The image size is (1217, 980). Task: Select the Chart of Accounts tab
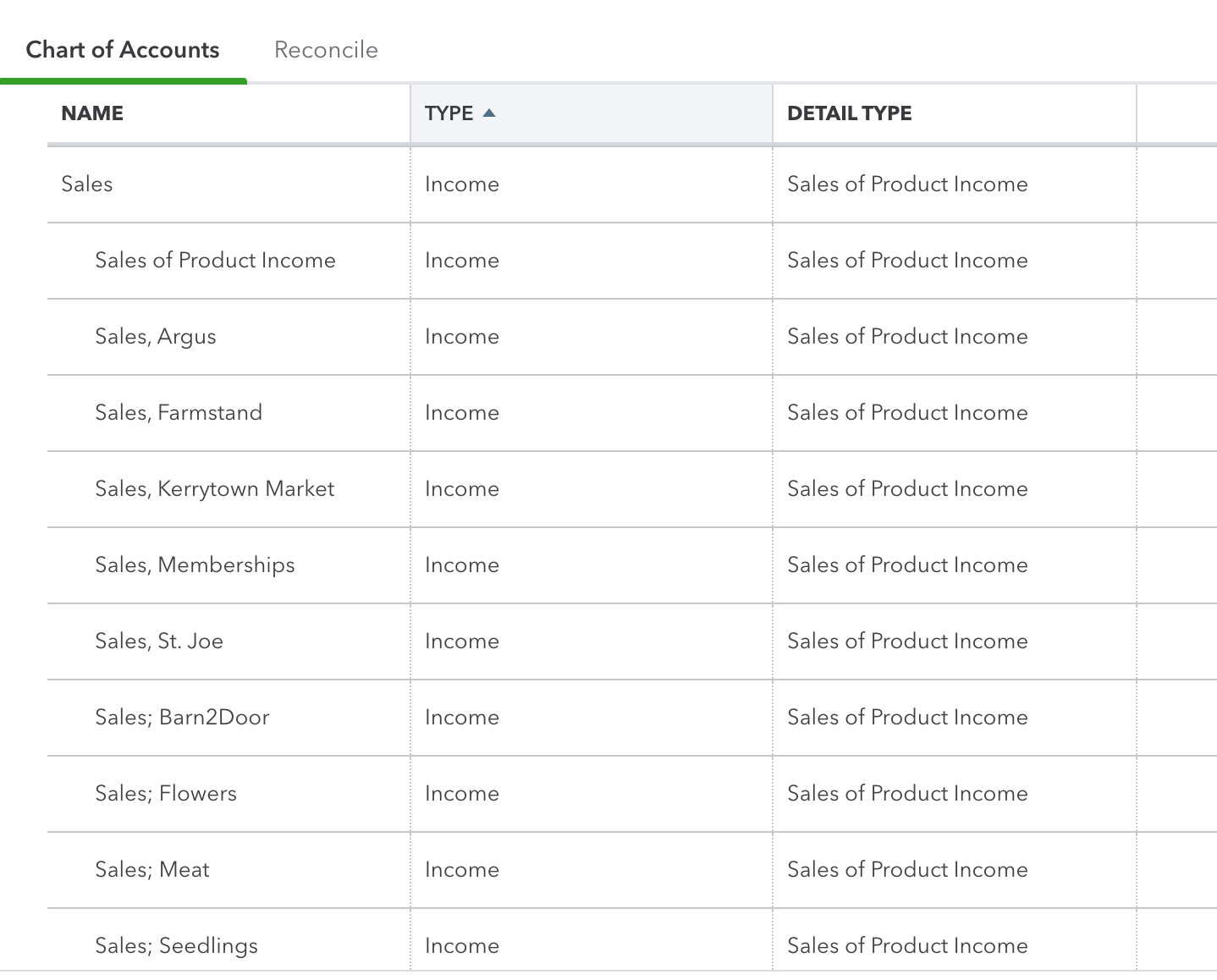coord(123,50)
